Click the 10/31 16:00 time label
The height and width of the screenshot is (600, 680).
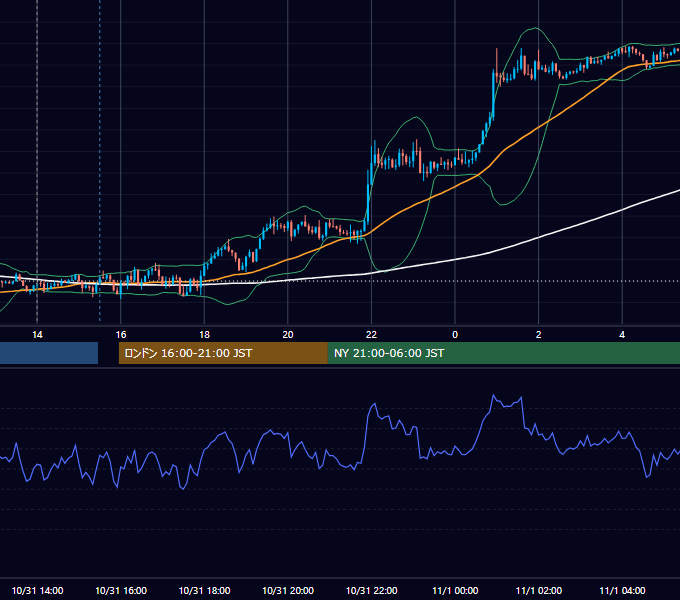click(121, 590)
